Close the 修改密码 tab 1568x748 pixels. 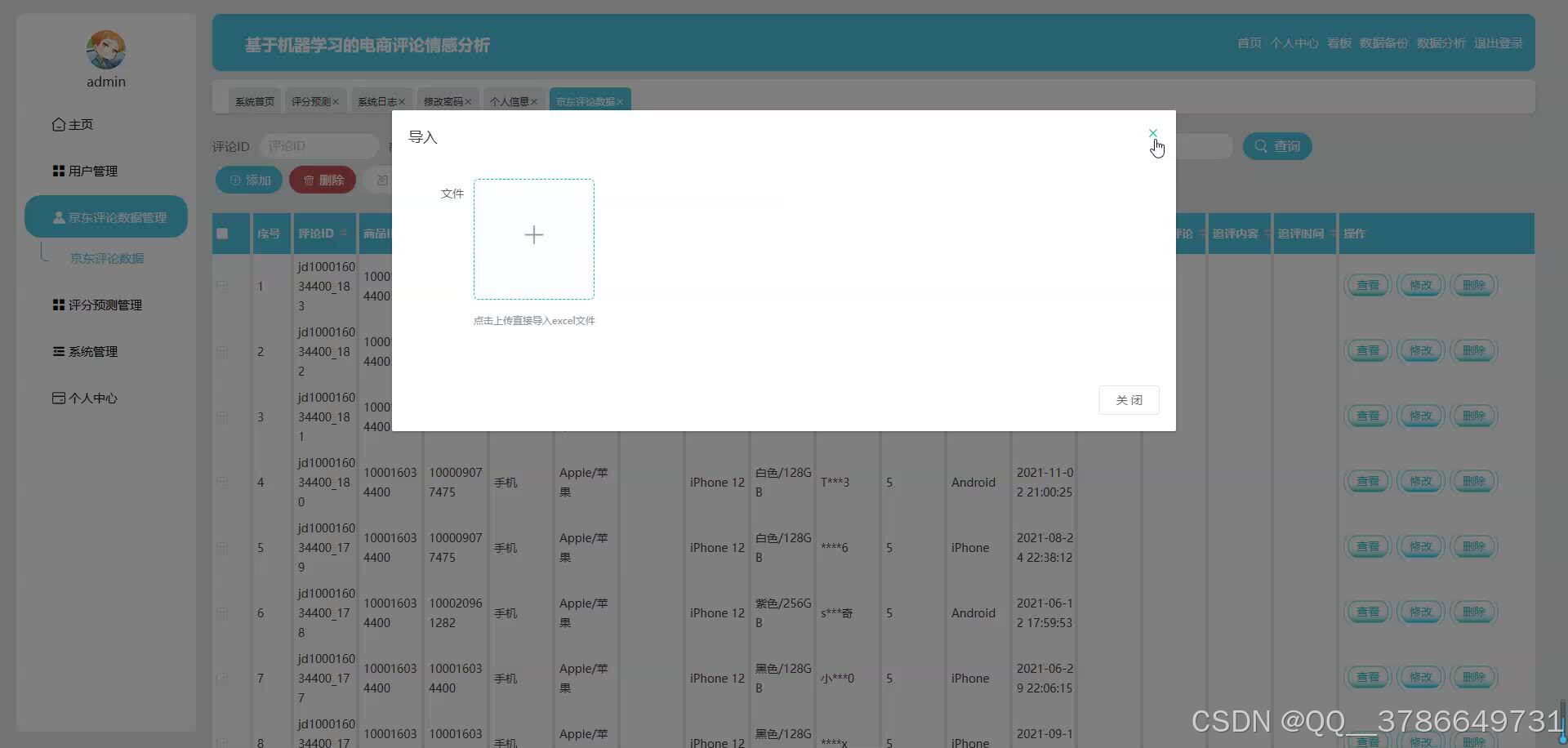pyautogui.click(x=468, y=102)
